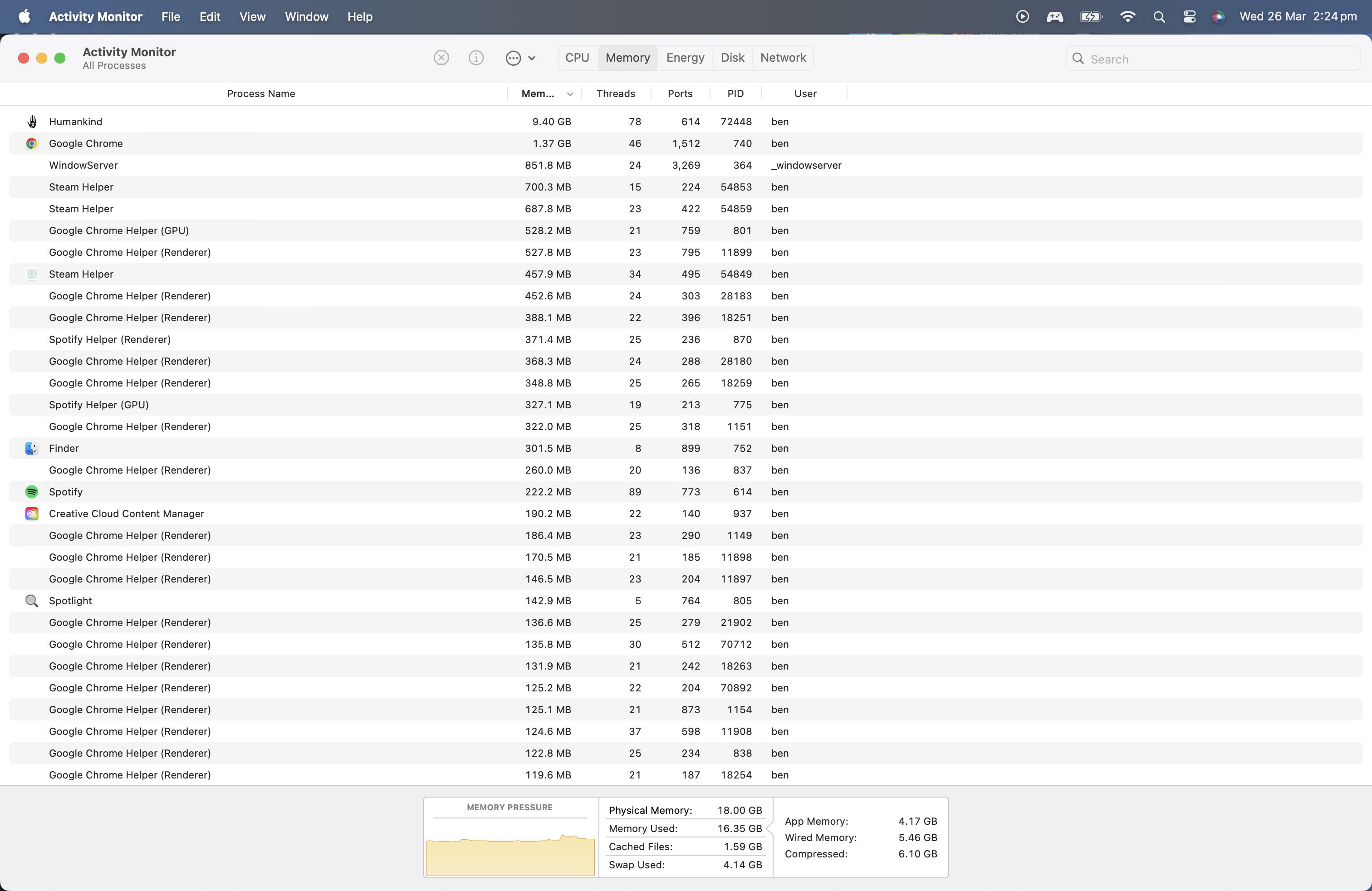Click the _windowserver user cell
Image resolution: width=1372 pixels, height=891 pixels.
pos(807,166)
